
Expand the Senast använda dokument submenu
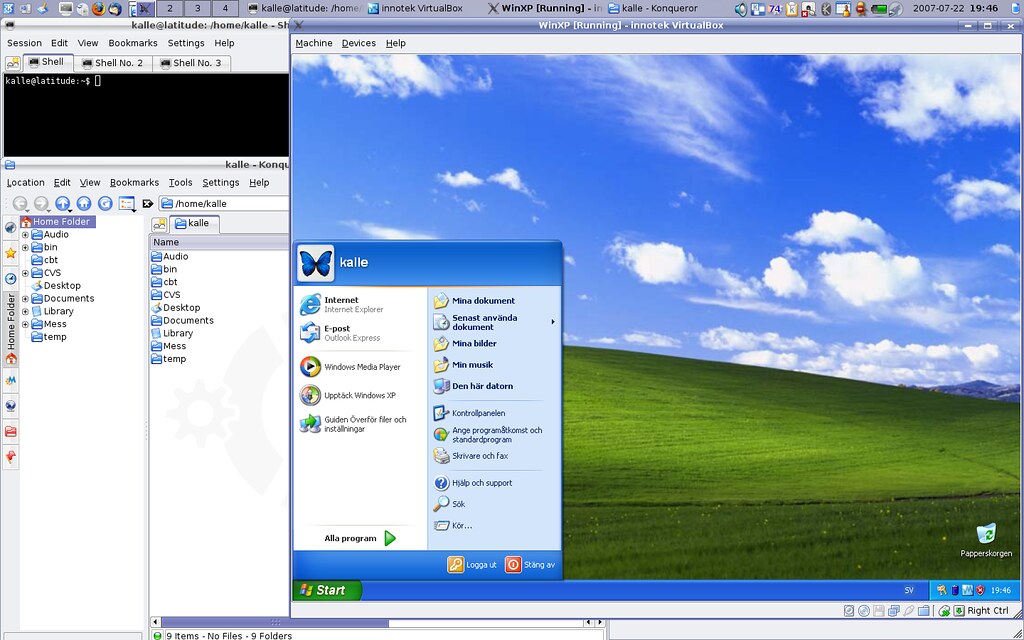point(493,322)
